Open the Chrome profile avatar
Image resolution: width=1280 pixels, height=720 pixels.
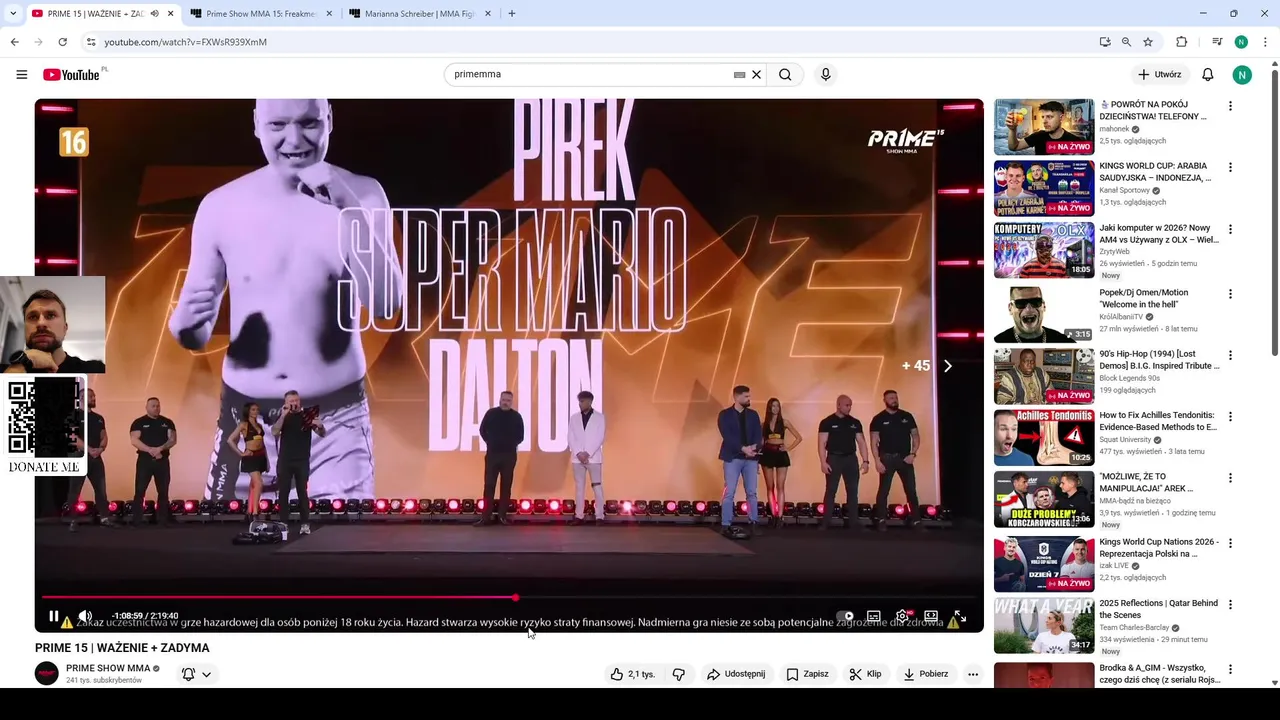1241,42
